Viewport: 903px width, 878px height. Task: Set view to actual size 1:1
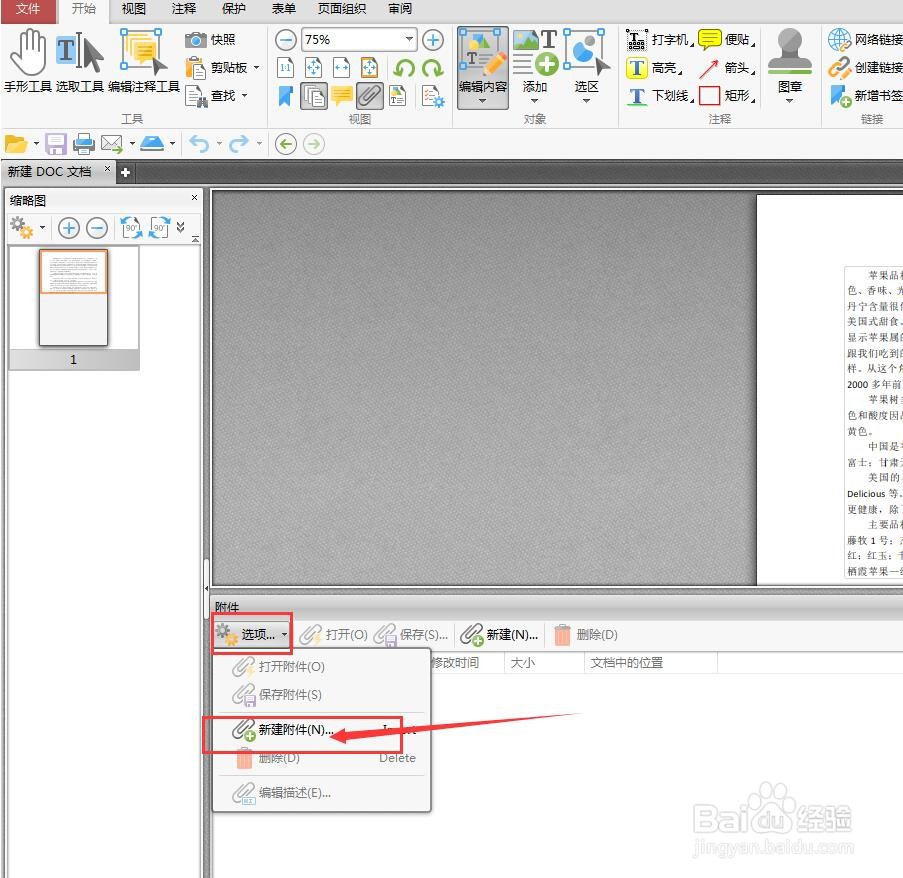point(286,68)
